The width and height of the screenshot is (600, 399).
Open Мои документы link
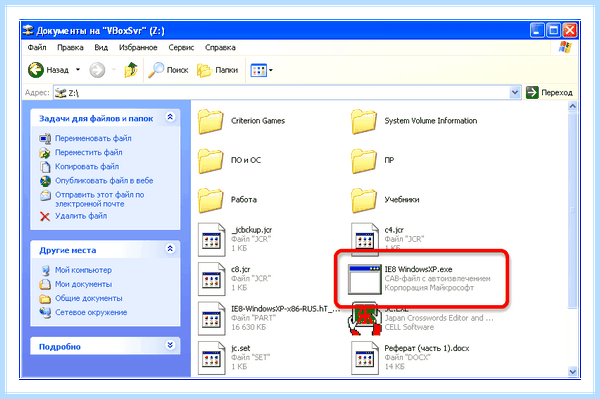(83, 284)
